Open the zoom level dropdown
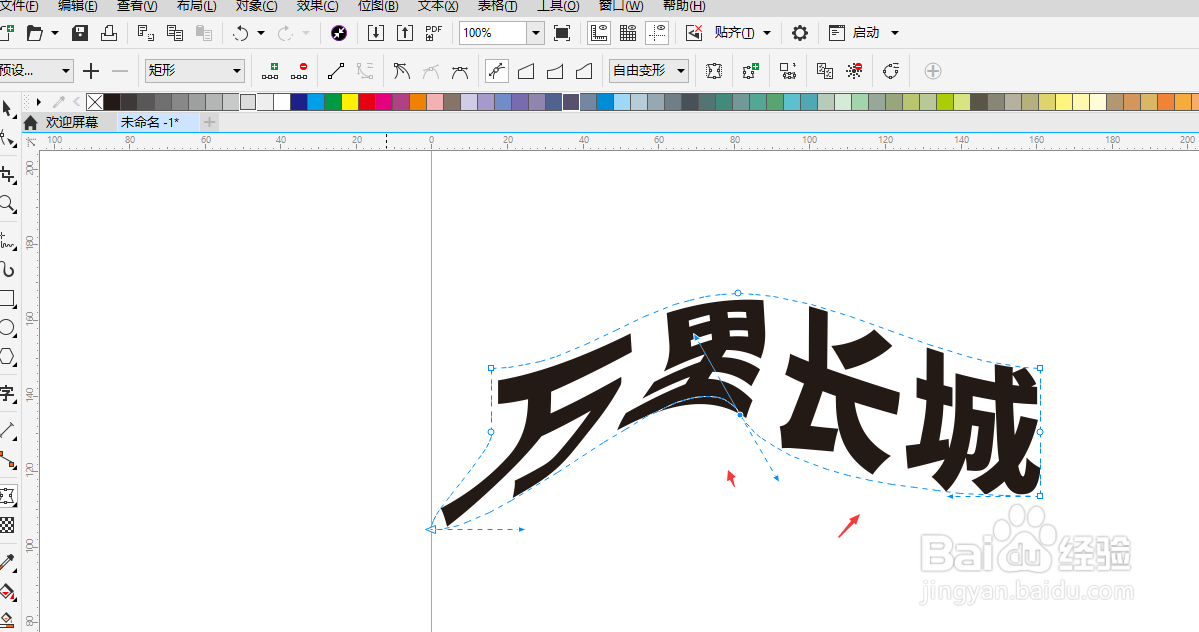This screenshot has width=1199, height=632. pyautogui.click(x=535, y=32)
